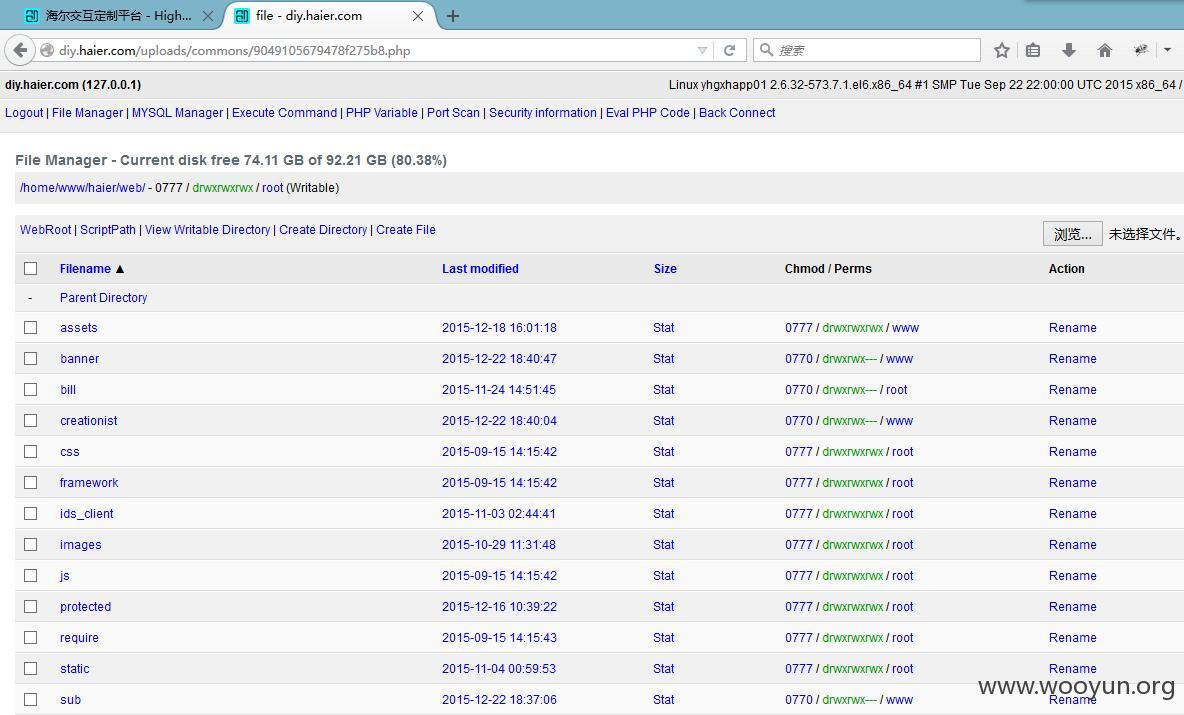
Task: Click the Create File link
Action: pyautogui.click(x=405, y=230)
